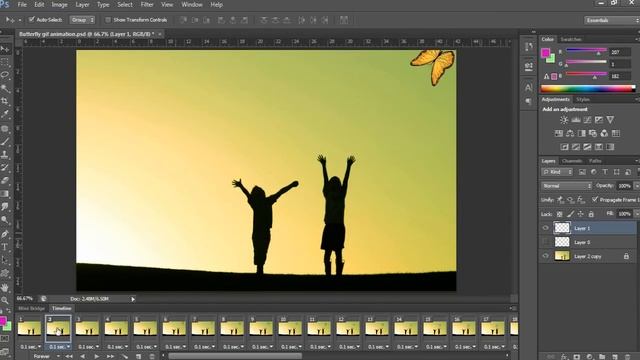640x360 pixels.
Task: Select the Hand tool
Action: 5,287
